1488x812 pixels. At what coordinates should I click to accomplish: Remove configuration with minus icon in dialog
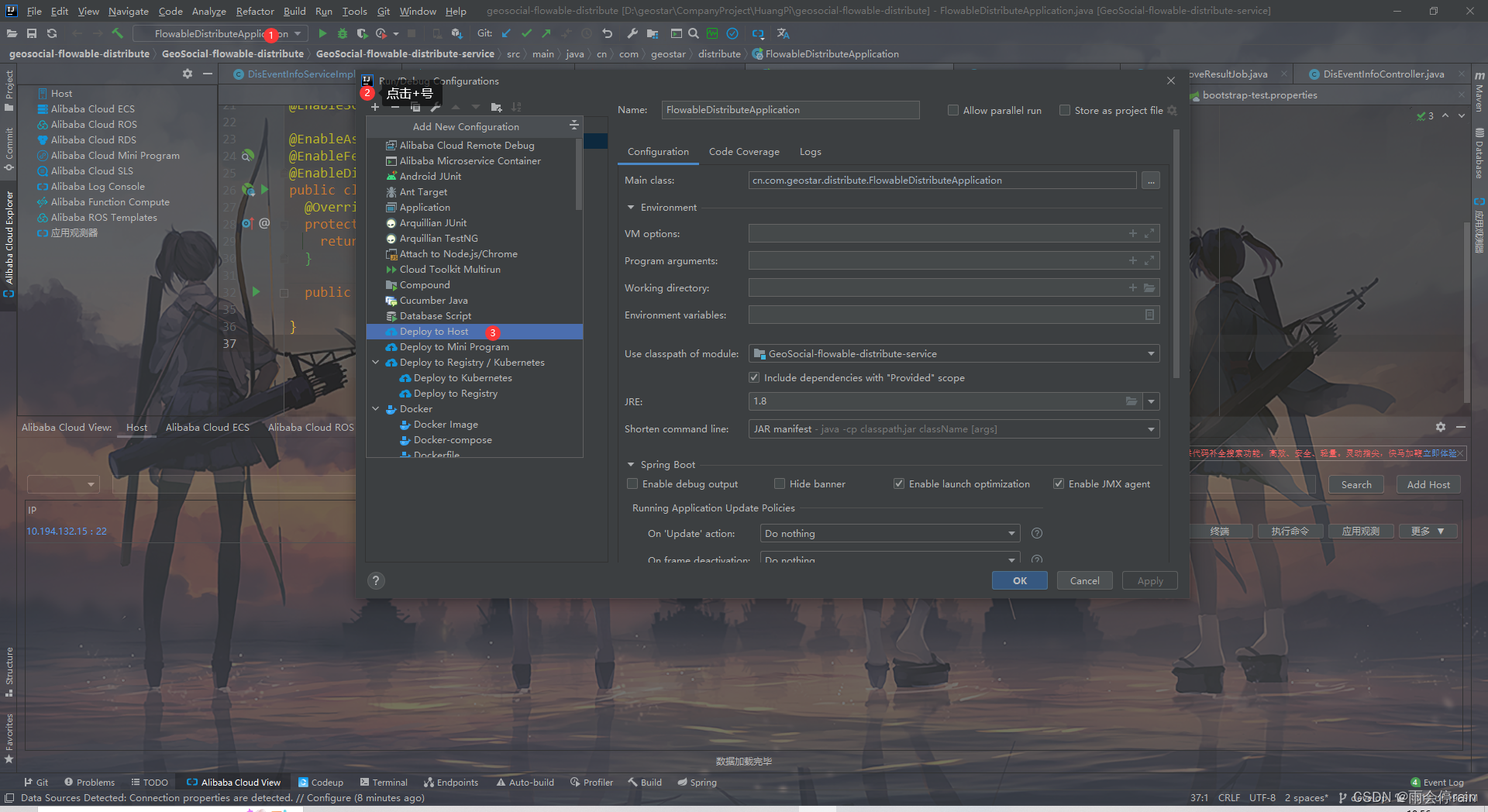click(x=395, y=107)
